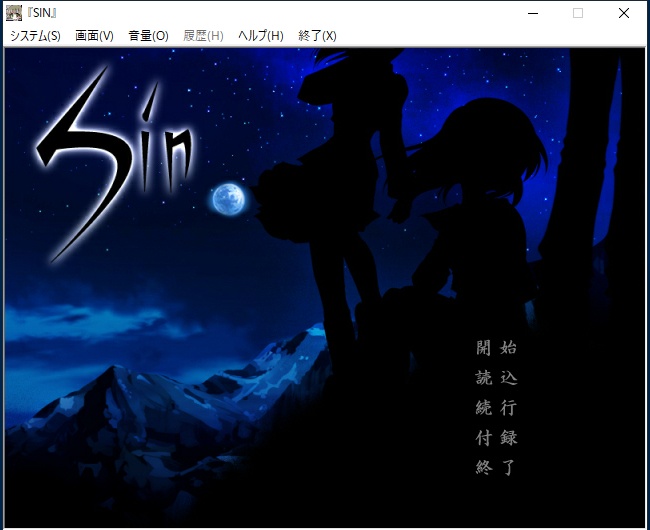Click the grayed 履歴(H) history menu
The image size is (650, 530).
[203, 36]
